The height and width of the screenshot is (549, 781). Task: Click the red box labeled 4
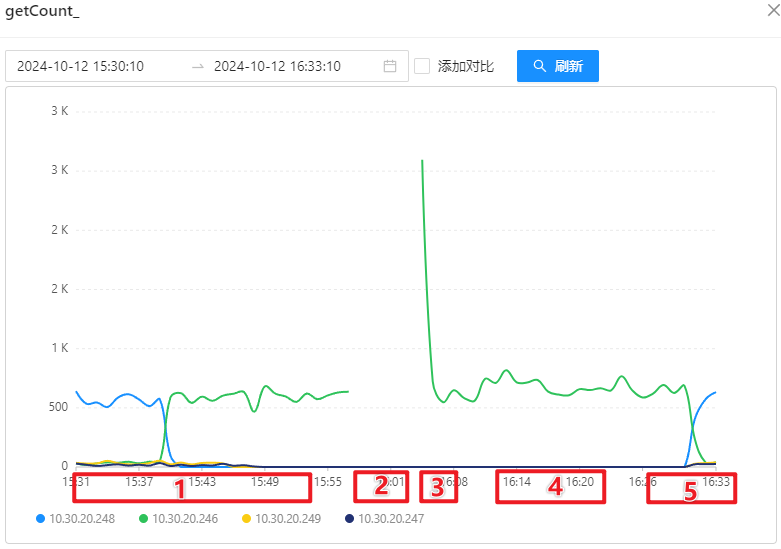[x=549, y=486]
